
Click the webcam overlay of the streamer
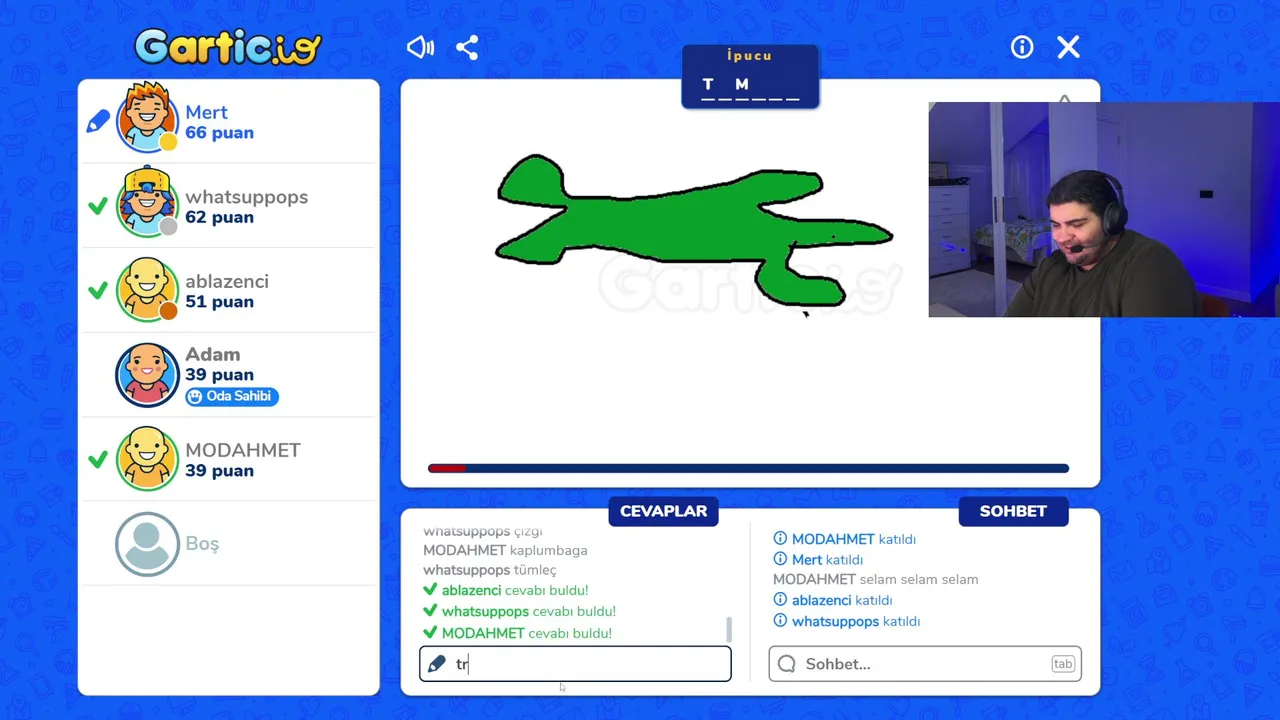1104,209
